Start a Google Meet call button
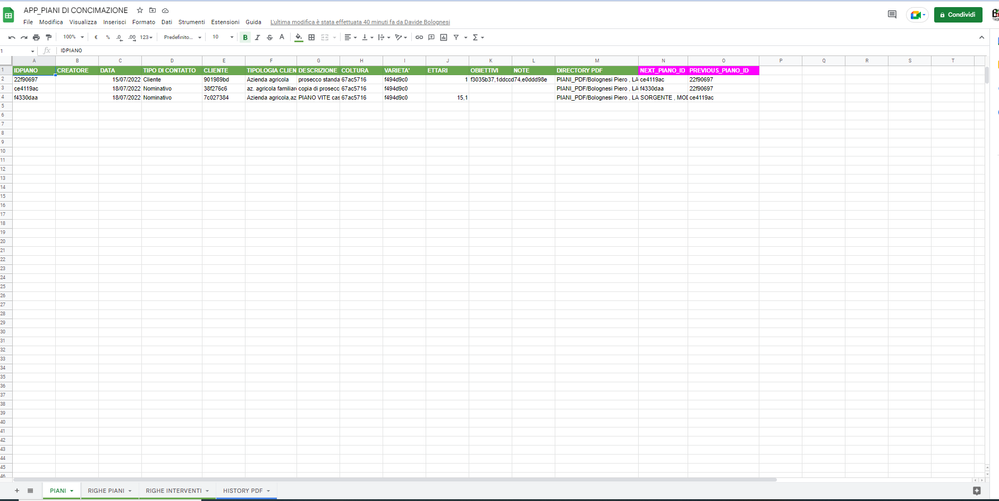999x501 pixels. pos(917,15)
